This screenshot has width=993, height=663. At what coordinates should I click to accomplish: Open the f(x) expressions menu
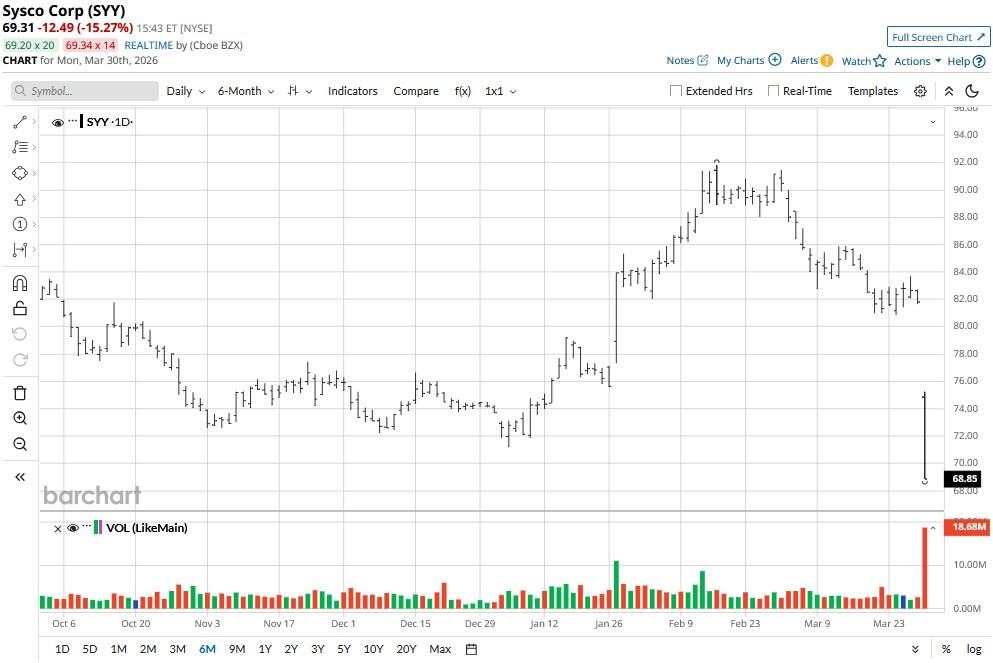click(463, 91)
